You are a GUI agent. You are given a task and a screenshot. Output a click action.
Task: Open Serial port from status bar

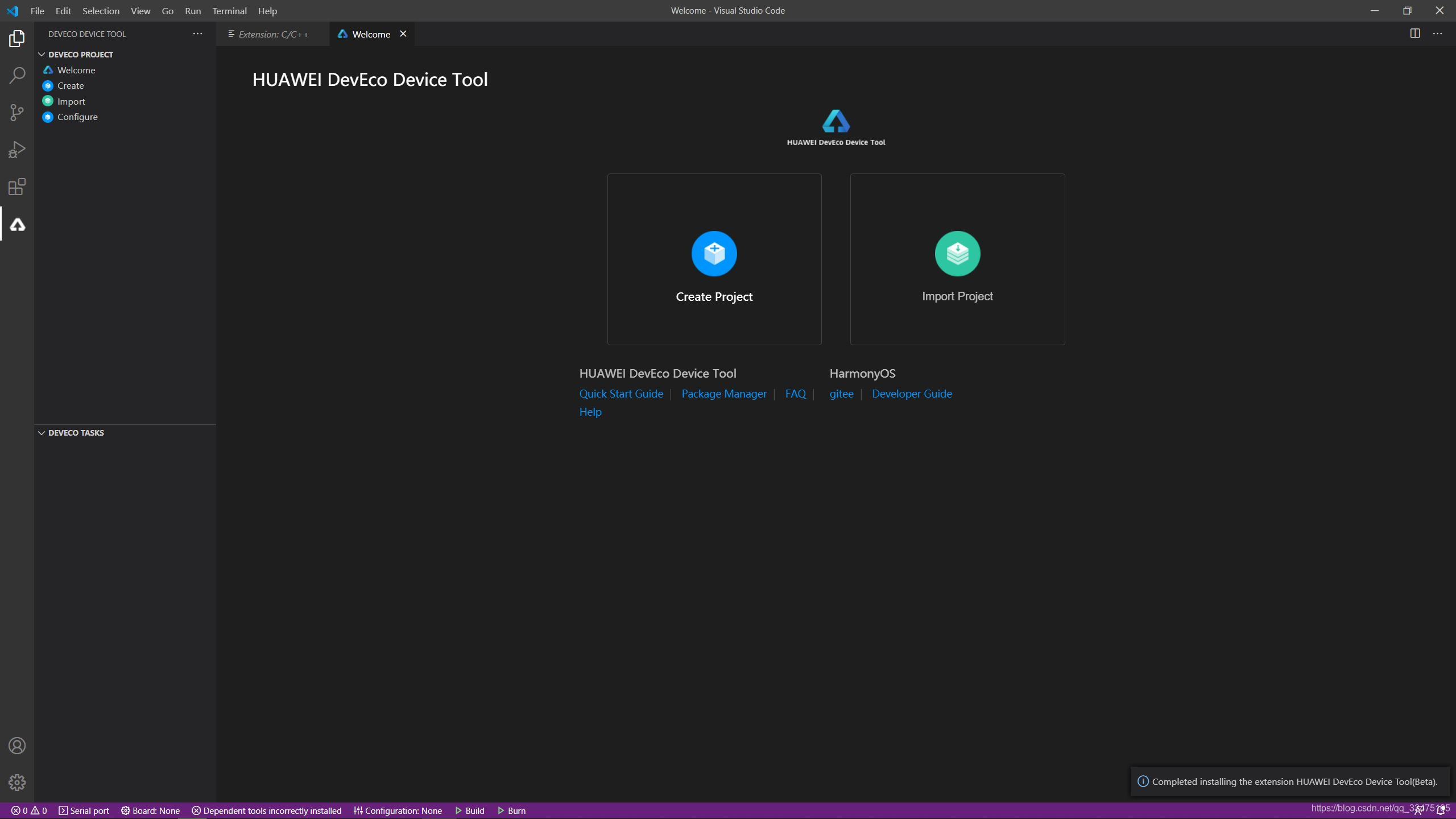tap(84, 811)
